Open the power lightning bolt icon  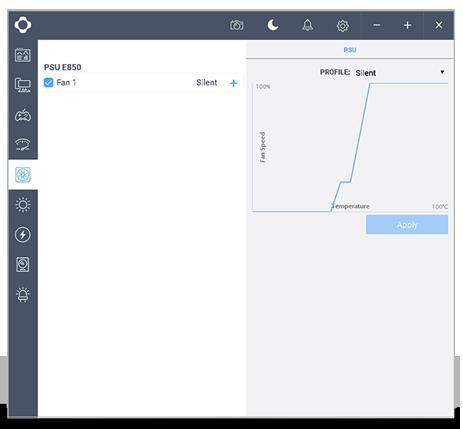tap(23, 234)
